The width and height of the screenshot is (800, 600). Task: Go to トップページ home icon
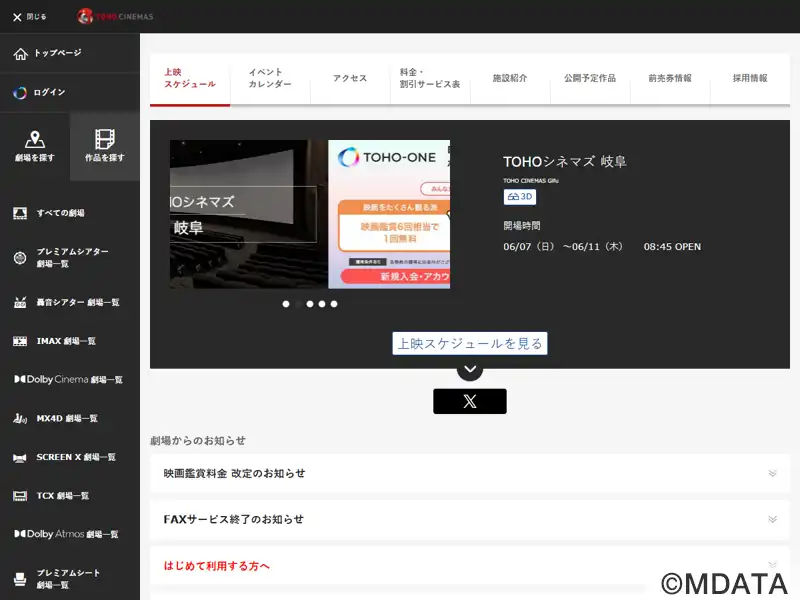click(20, 54)
